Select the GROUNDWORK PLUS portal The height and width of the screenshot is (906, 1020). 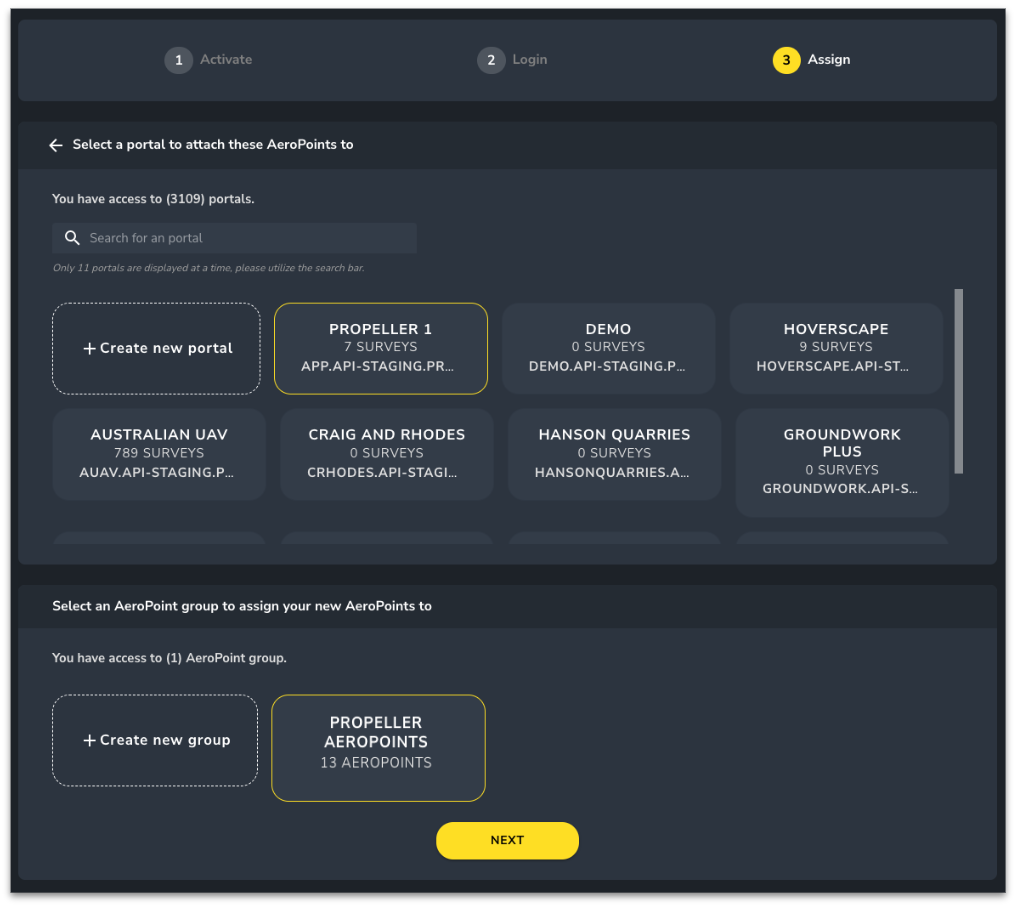[841, 462]
